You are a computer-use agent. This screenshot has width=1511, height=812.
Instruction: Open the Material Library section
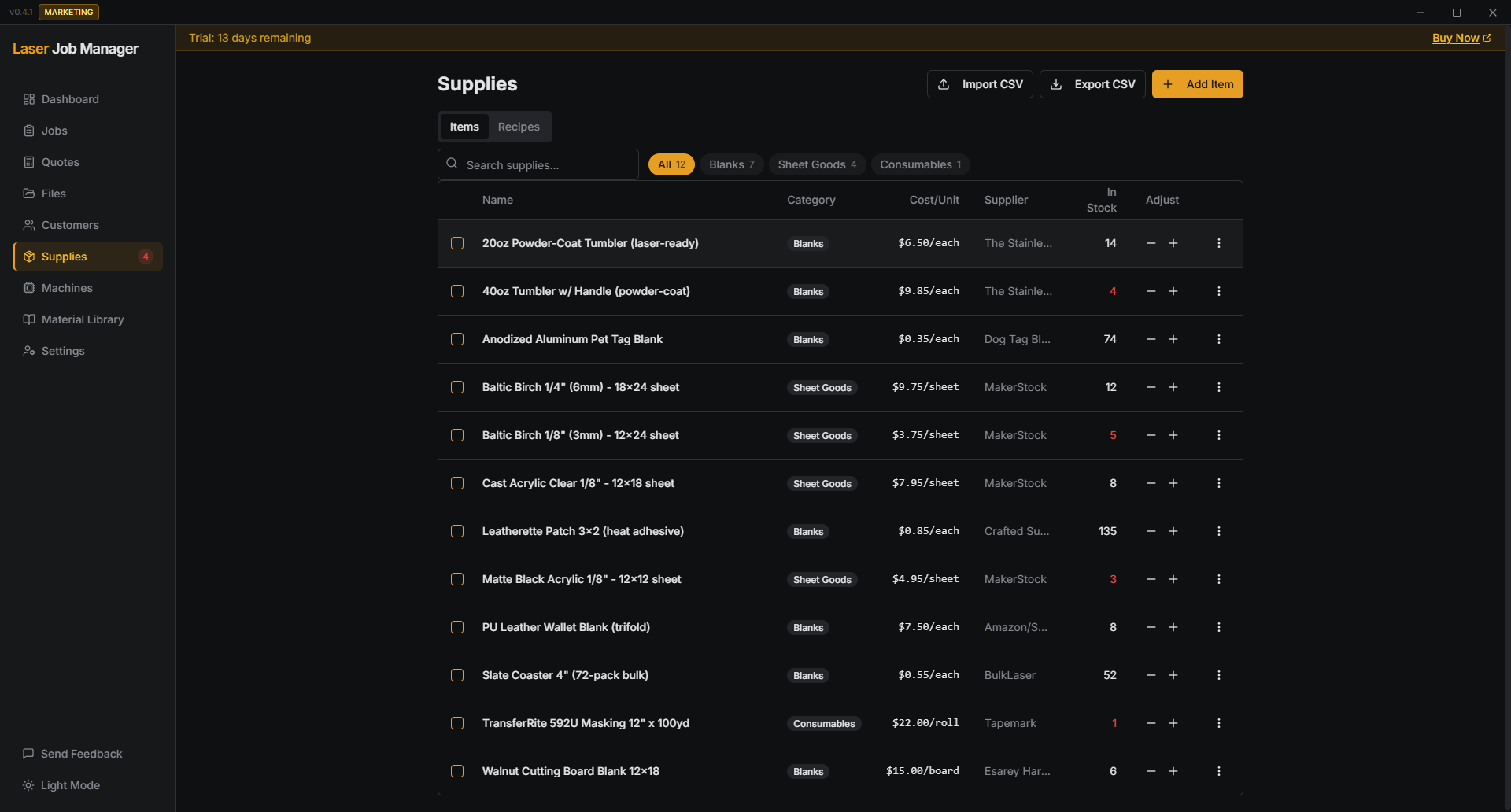(82, 319)
